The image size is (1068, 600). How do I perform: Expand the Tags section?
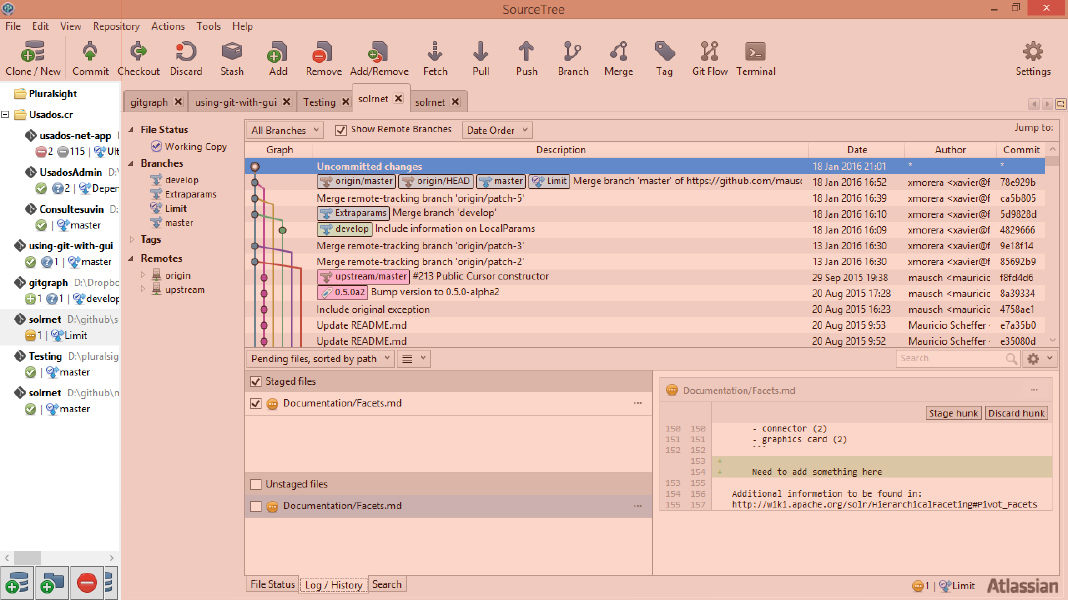tap(131, 240)
